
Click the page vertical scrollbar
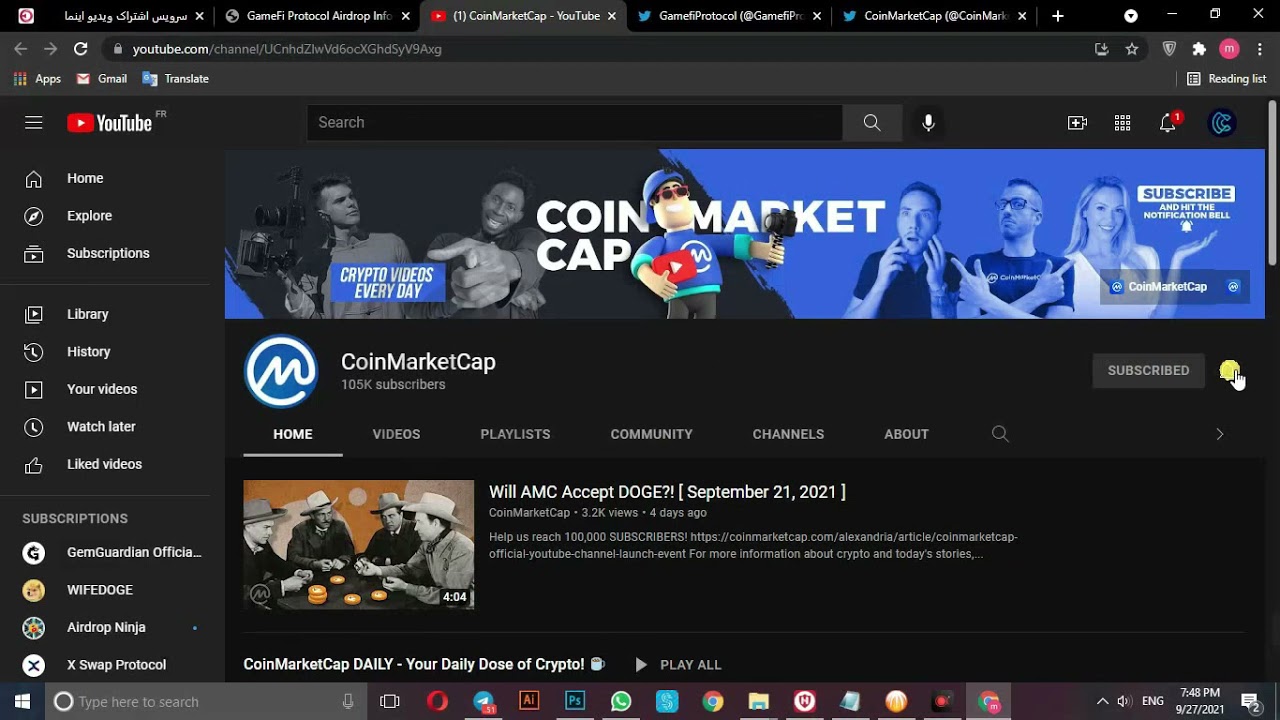pos(1272,183)
